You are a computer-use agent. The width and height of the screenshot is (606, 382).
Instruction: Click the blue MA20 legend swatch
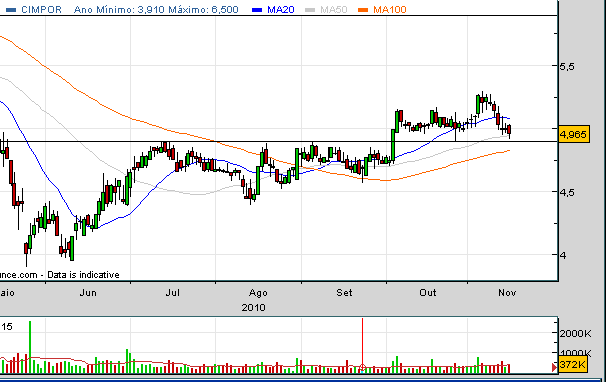[x=257, y=10]
